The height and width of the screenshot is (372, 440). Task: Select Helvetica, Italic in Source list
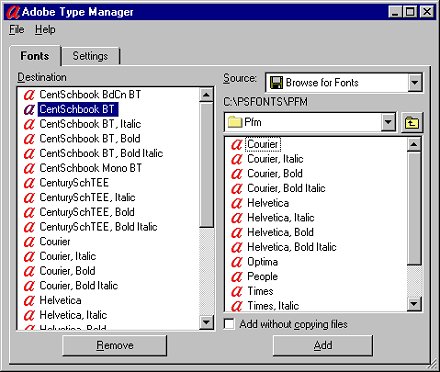[x=281, y=218]
